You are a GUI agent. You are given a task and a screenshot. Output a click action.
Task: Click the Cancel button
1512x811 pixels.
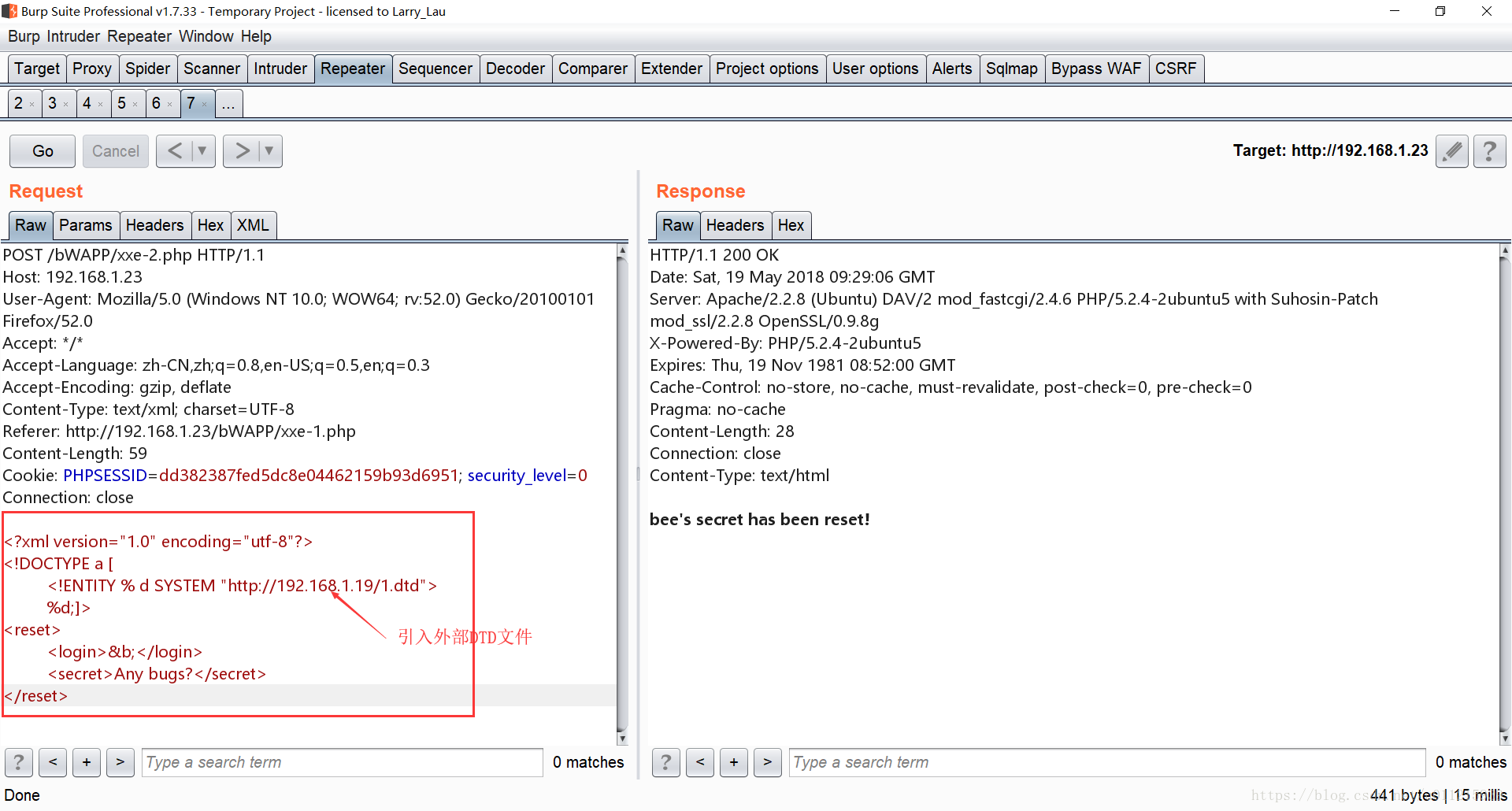(x=115, y=151)
